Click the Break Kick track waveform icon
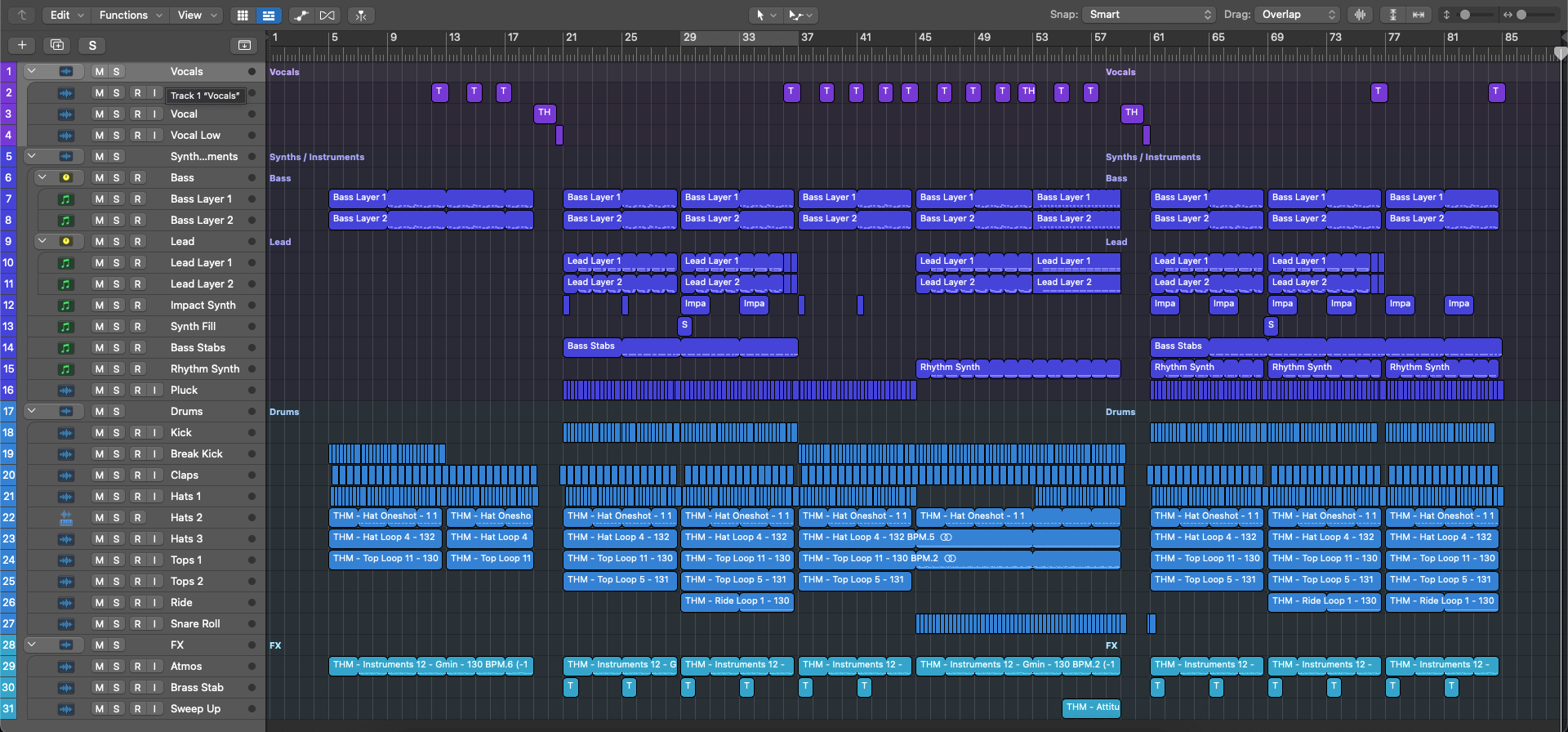1568x732 pixels. (66, 454)
